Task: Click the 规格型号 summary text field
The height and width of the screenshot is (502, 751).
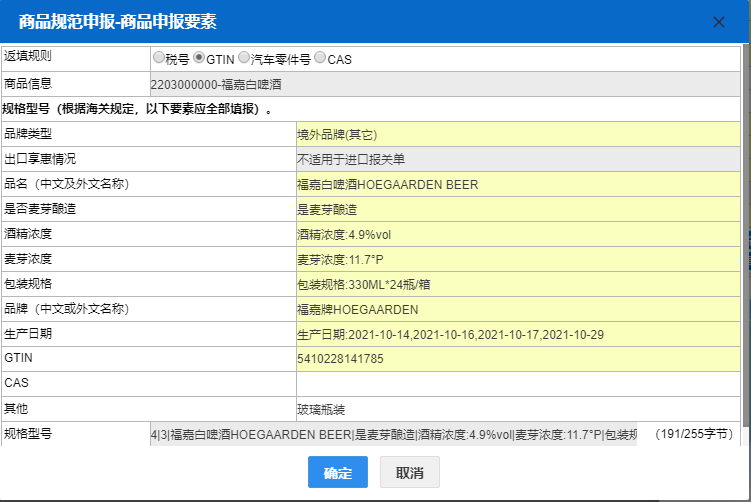Action: pos(392,434)
